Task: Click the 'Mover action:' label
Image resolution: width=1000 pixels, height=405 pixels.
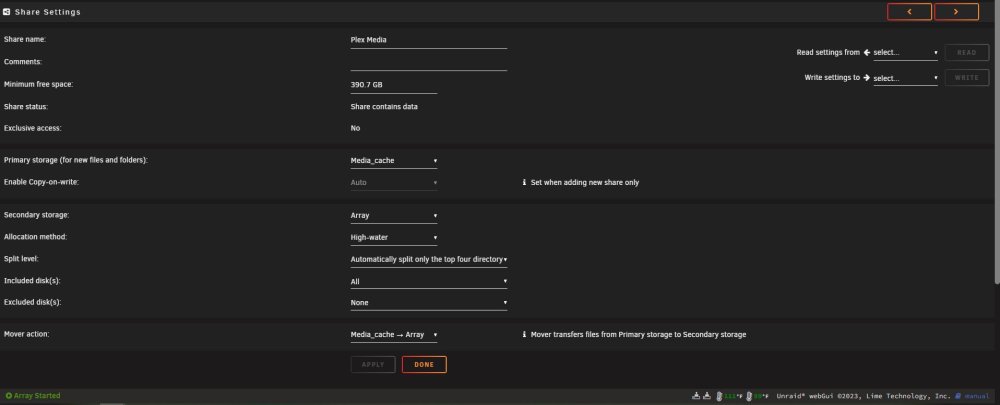Action: (x=27, y=334)
